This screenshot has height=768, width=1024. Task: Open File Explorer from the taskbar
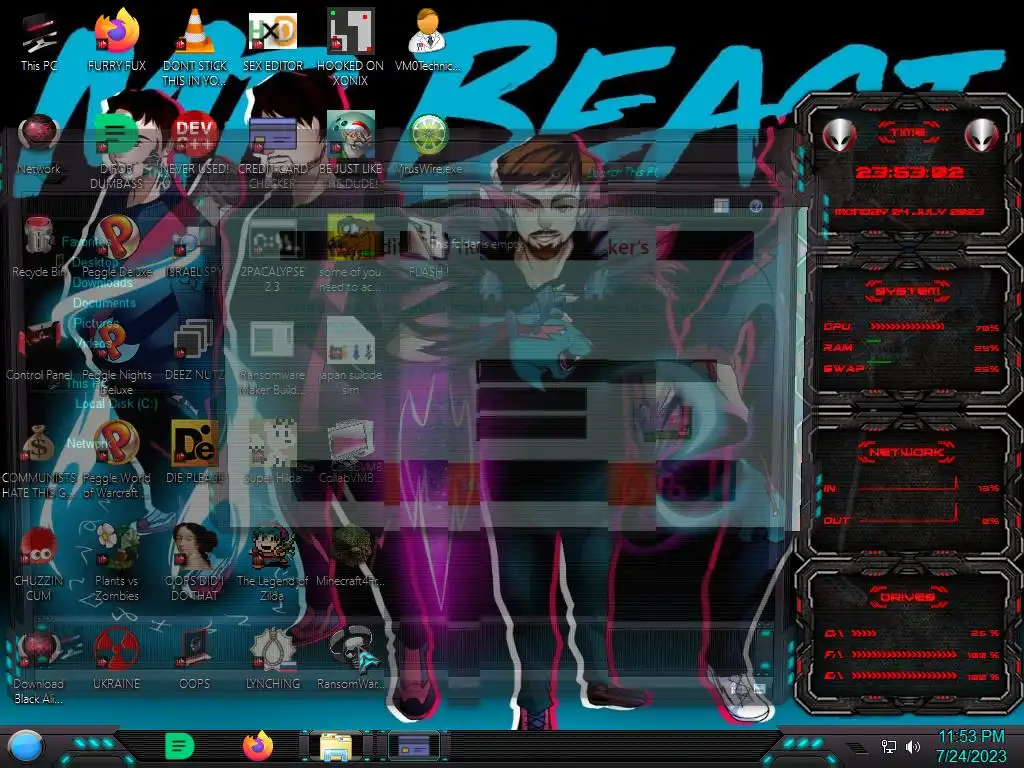click(x=336, y=746)
